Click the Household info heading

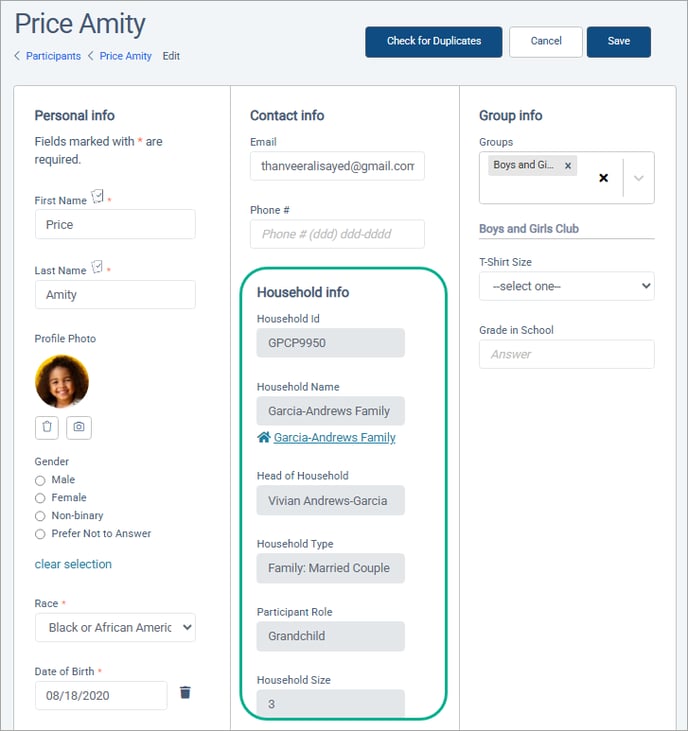[303, 292]
